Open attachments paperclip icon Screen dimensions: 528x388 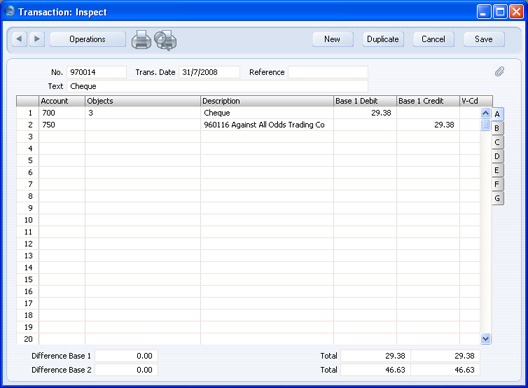[499, 71]
